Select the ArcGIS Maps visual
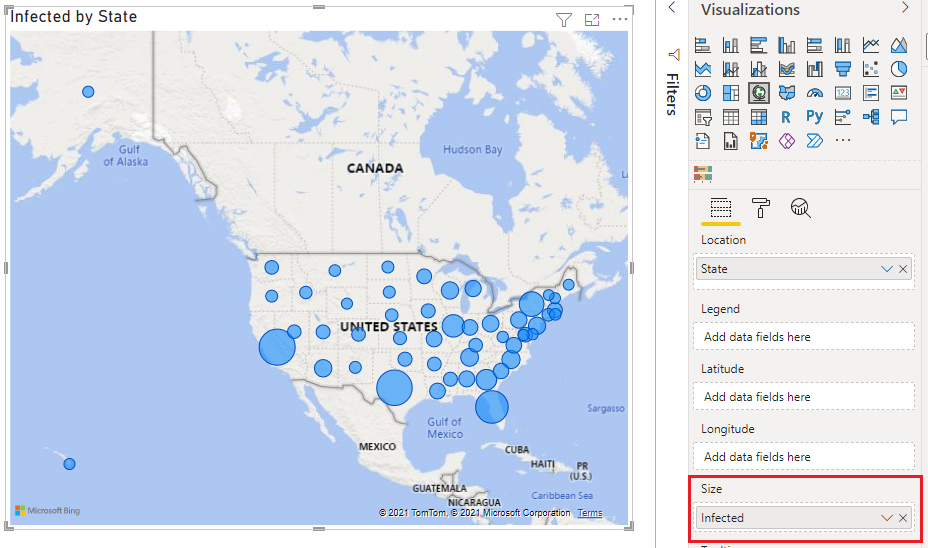The image size is (928, 548). 759,141
